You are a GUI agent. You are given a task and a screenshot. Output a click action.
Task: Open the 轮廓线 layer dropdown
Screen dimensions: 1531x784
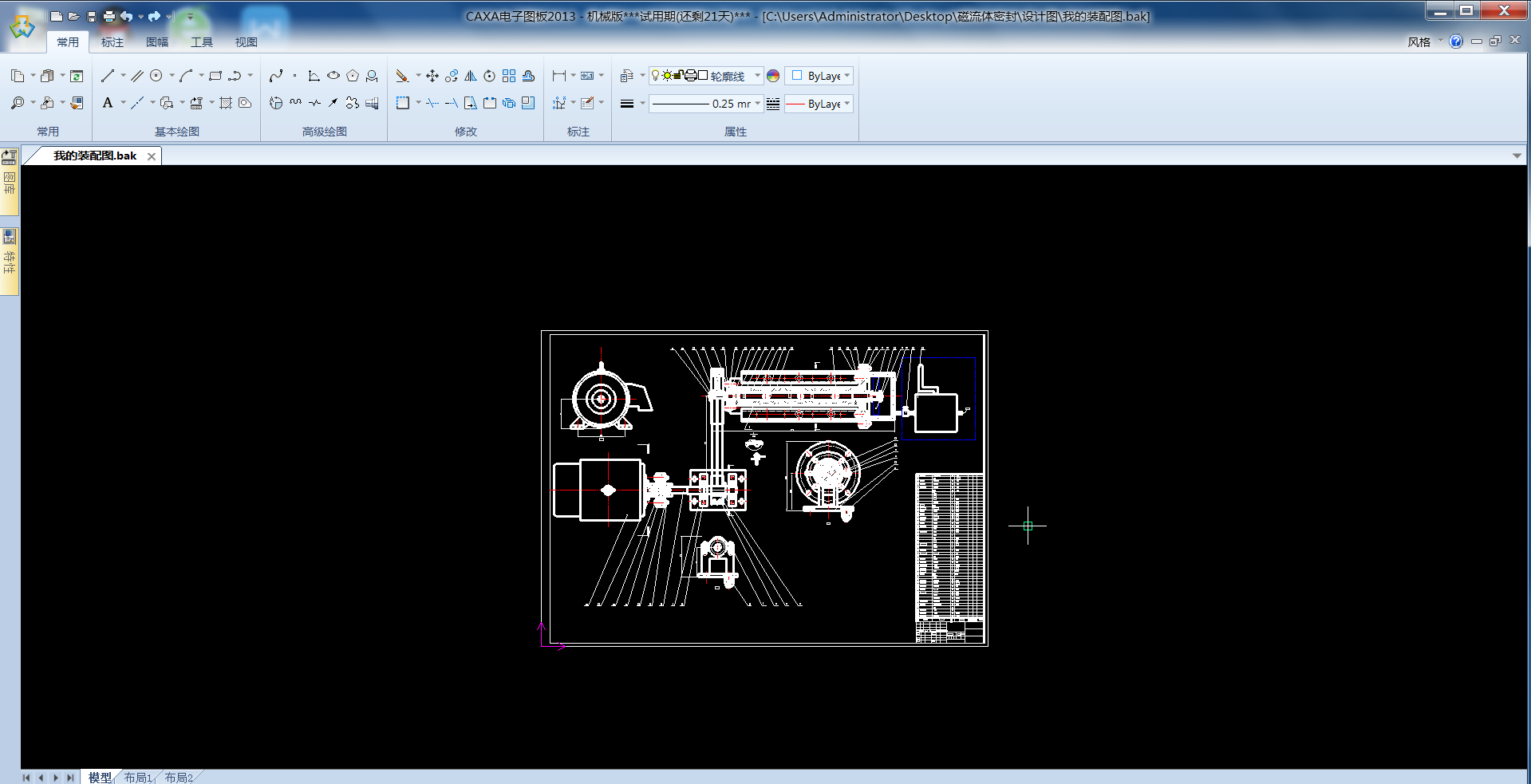click(757, 76)
